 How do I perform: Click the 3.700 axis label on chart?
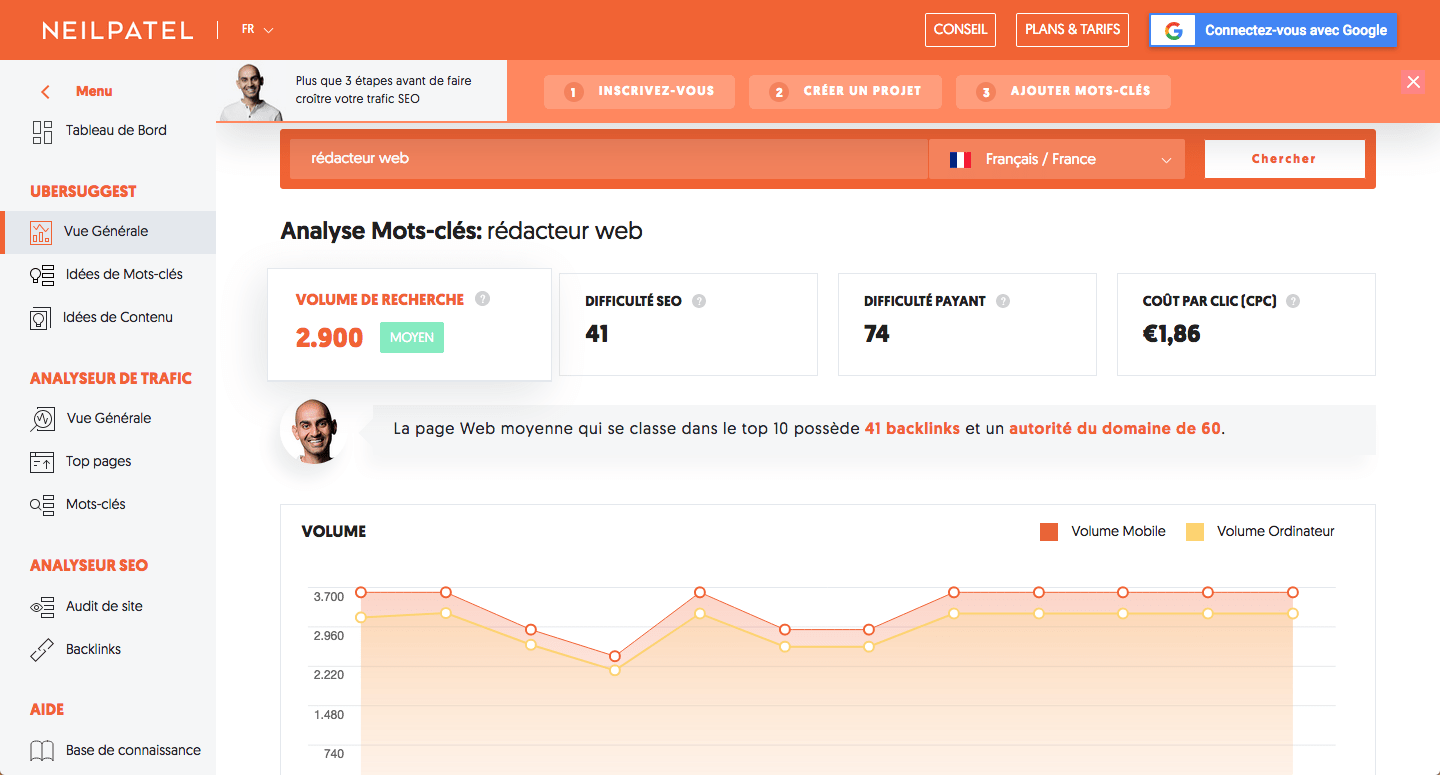tap(329, 597)
